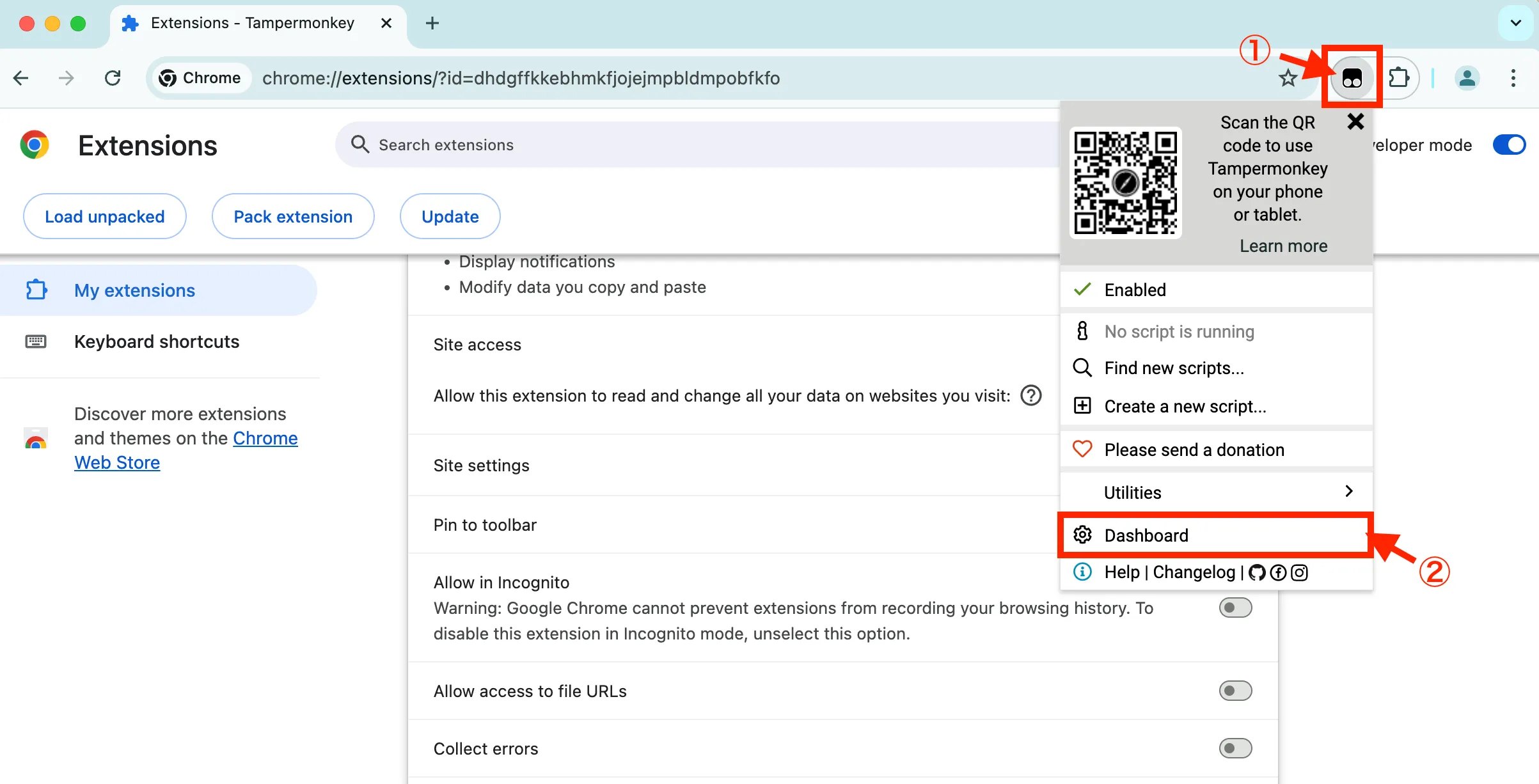Click Learn more under QR code
Screen dimensions: 1539x784
tap(1283, 246)
